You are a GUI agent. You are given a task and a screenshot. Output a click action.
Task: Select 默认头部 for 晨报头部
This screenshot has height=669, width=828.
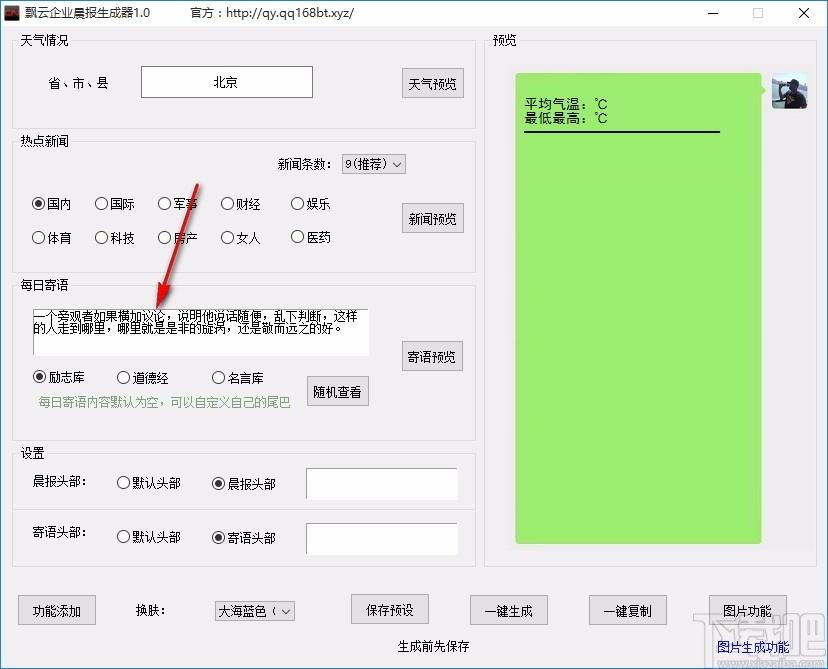[x=149, y=483]
